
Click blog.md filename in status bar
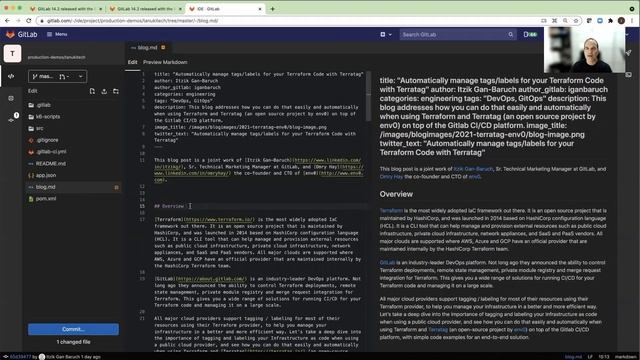point(573,357)
